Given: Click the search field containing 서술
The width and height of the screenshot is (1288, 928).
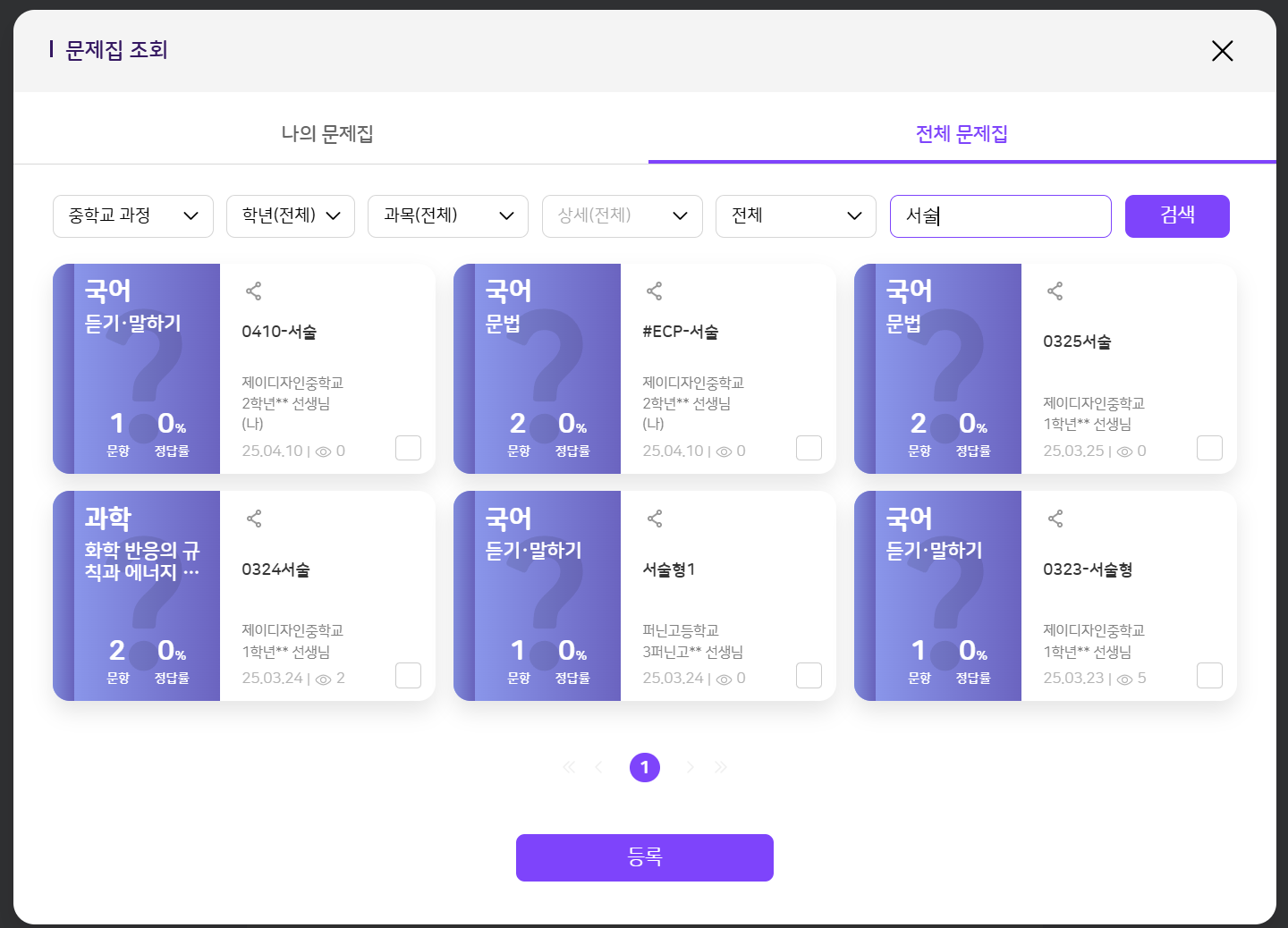Looking at the screenshot, I should [1000, 216].
